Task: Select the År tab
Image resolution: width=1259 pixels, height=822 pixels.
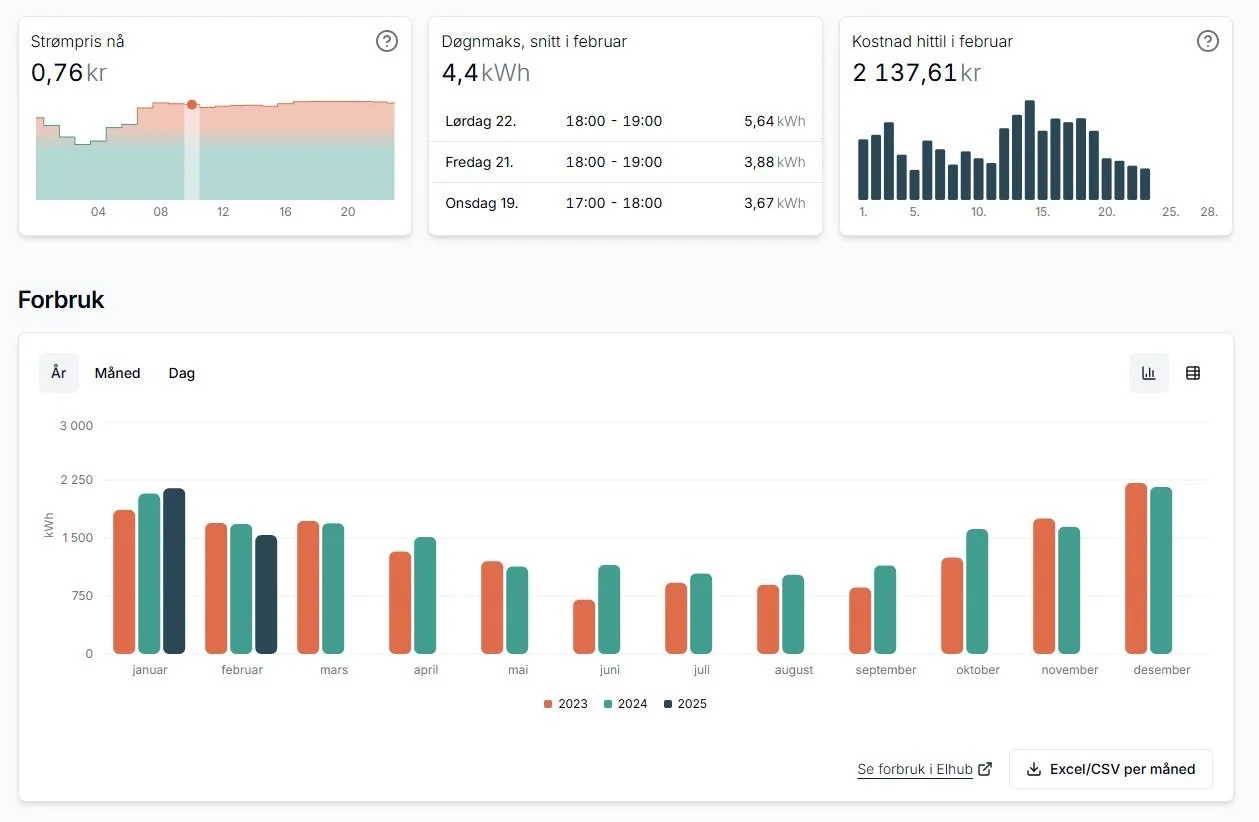Action: pos(59,373)
